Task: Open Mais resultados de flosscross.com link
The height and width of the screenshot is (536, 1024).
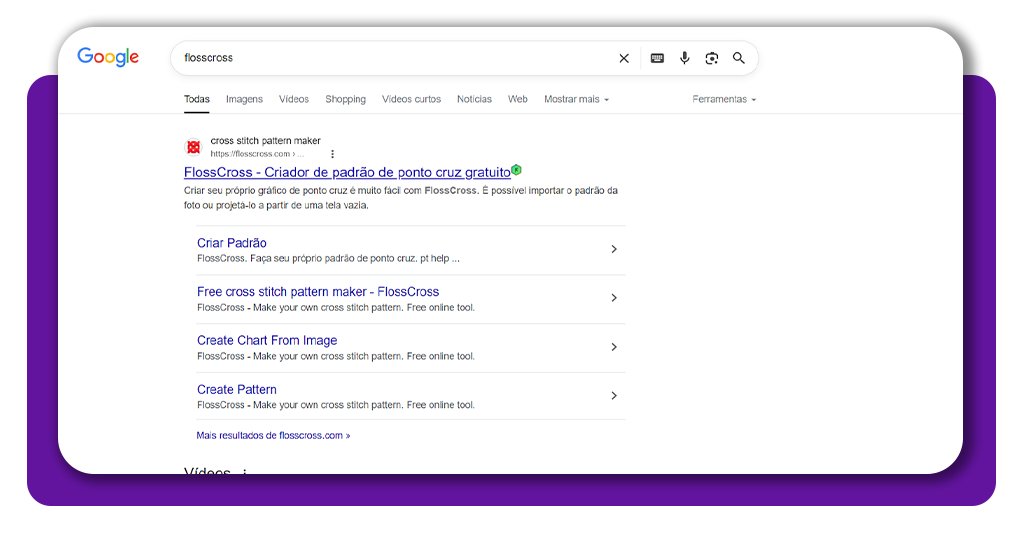Action: (273, 435)
